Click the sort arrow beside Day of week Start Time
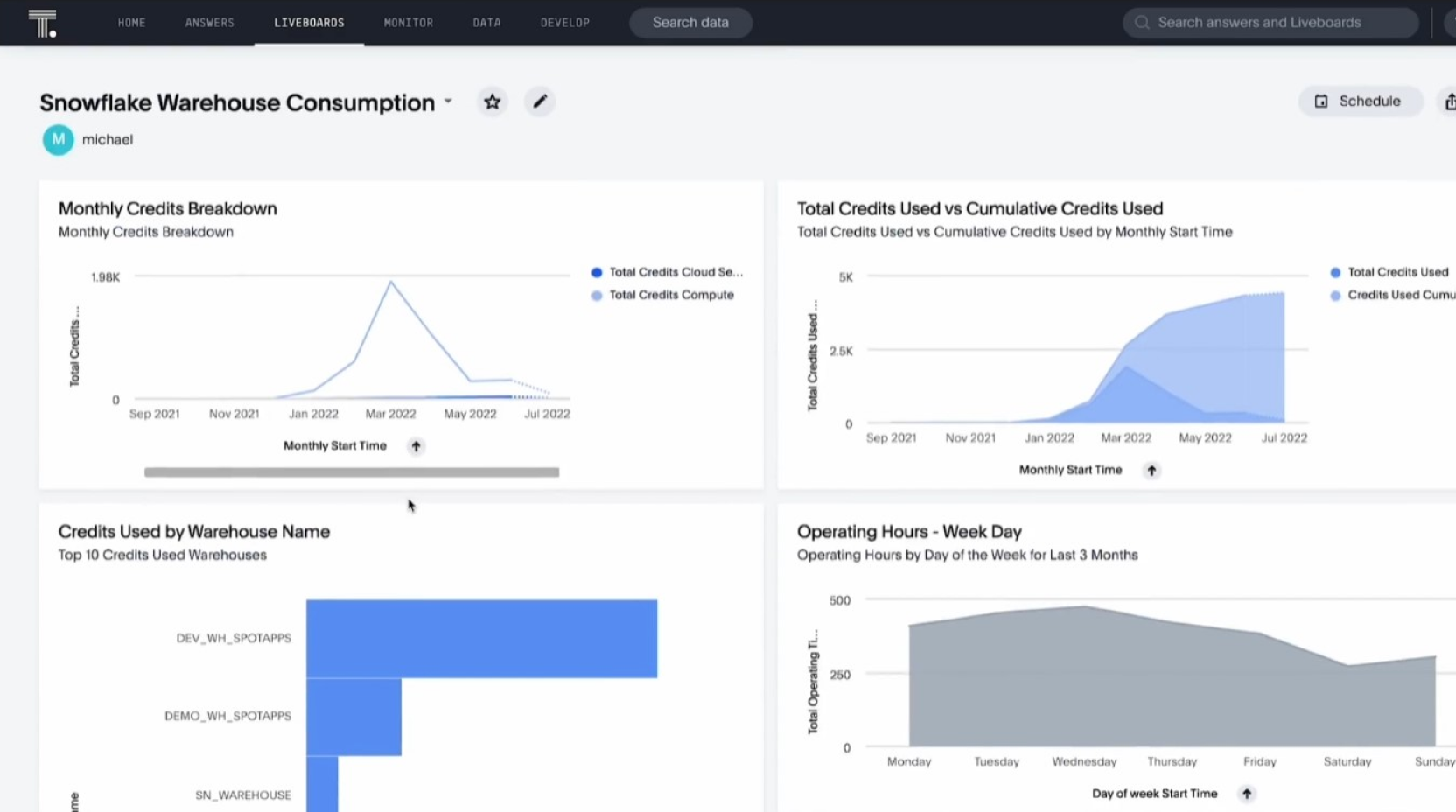Image resolution: width=1456 pixels, height=812 pixels. click(1247, 794)
